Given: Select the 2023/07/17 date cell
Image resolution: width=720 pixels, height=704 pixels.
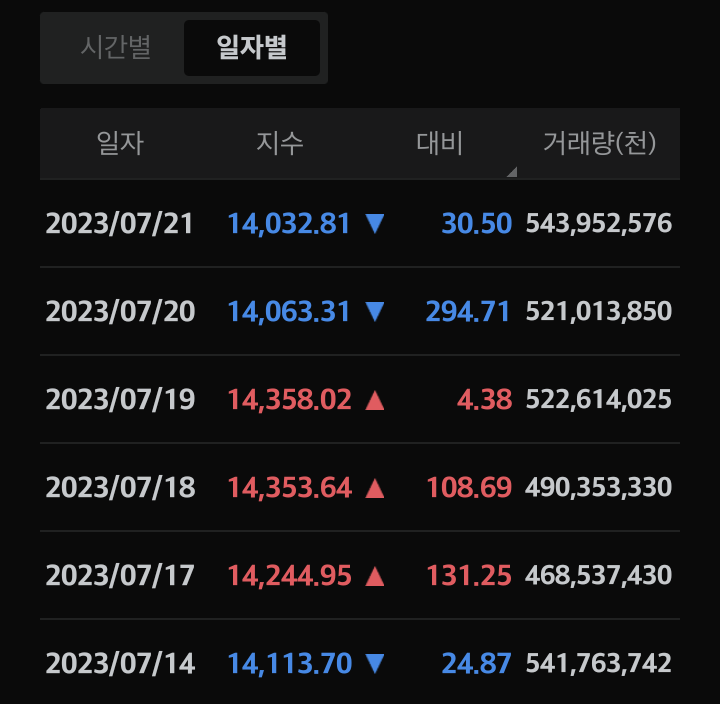Looking at the screenshot, I should (120, 576).
